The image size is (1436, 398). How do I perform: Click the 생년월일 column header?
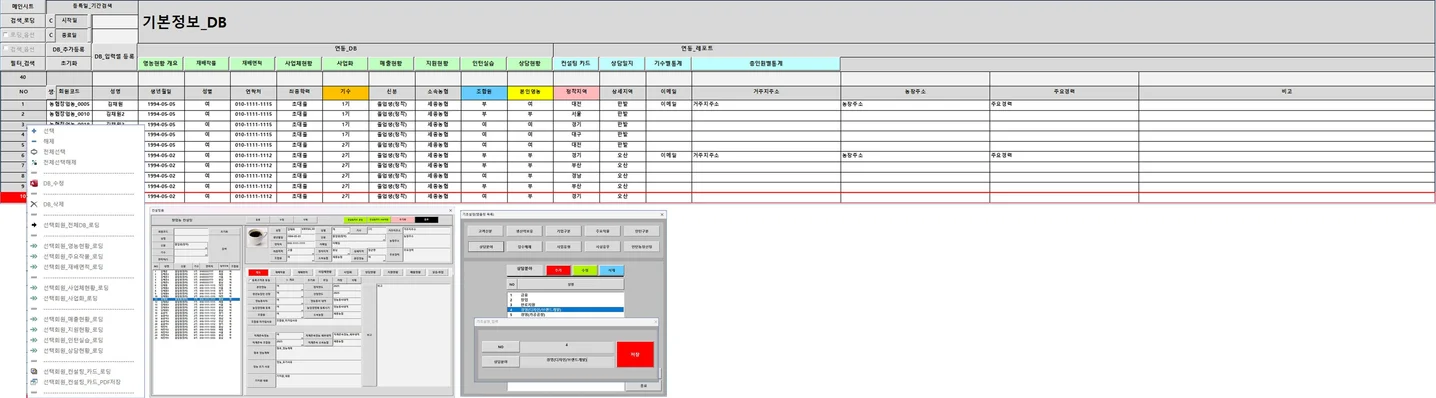[x=161, y=91]
